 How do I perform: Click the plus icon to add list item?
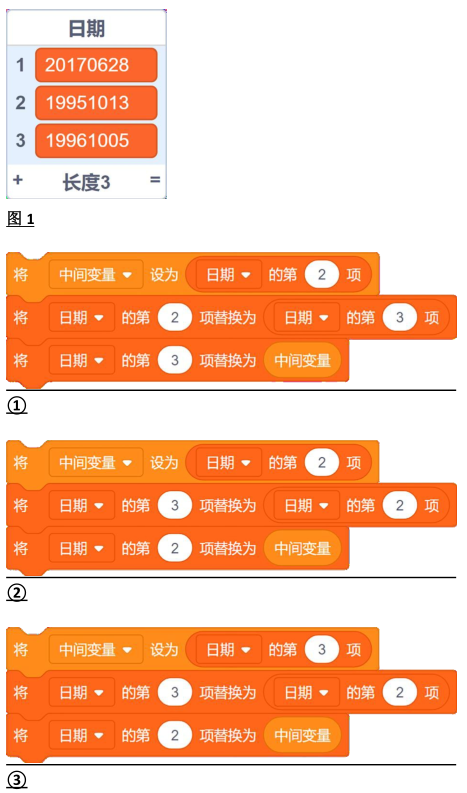(18, 180)
